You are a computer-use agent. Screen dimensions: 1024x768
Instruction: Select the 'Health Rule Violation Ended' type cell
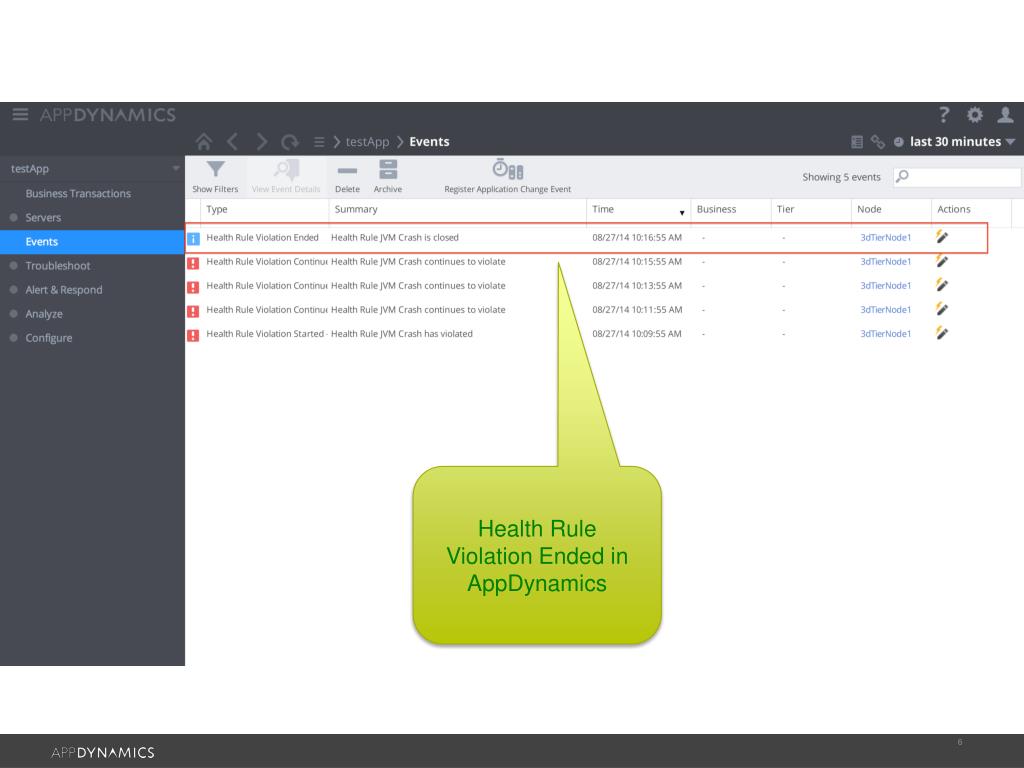(x=263, y=238)
